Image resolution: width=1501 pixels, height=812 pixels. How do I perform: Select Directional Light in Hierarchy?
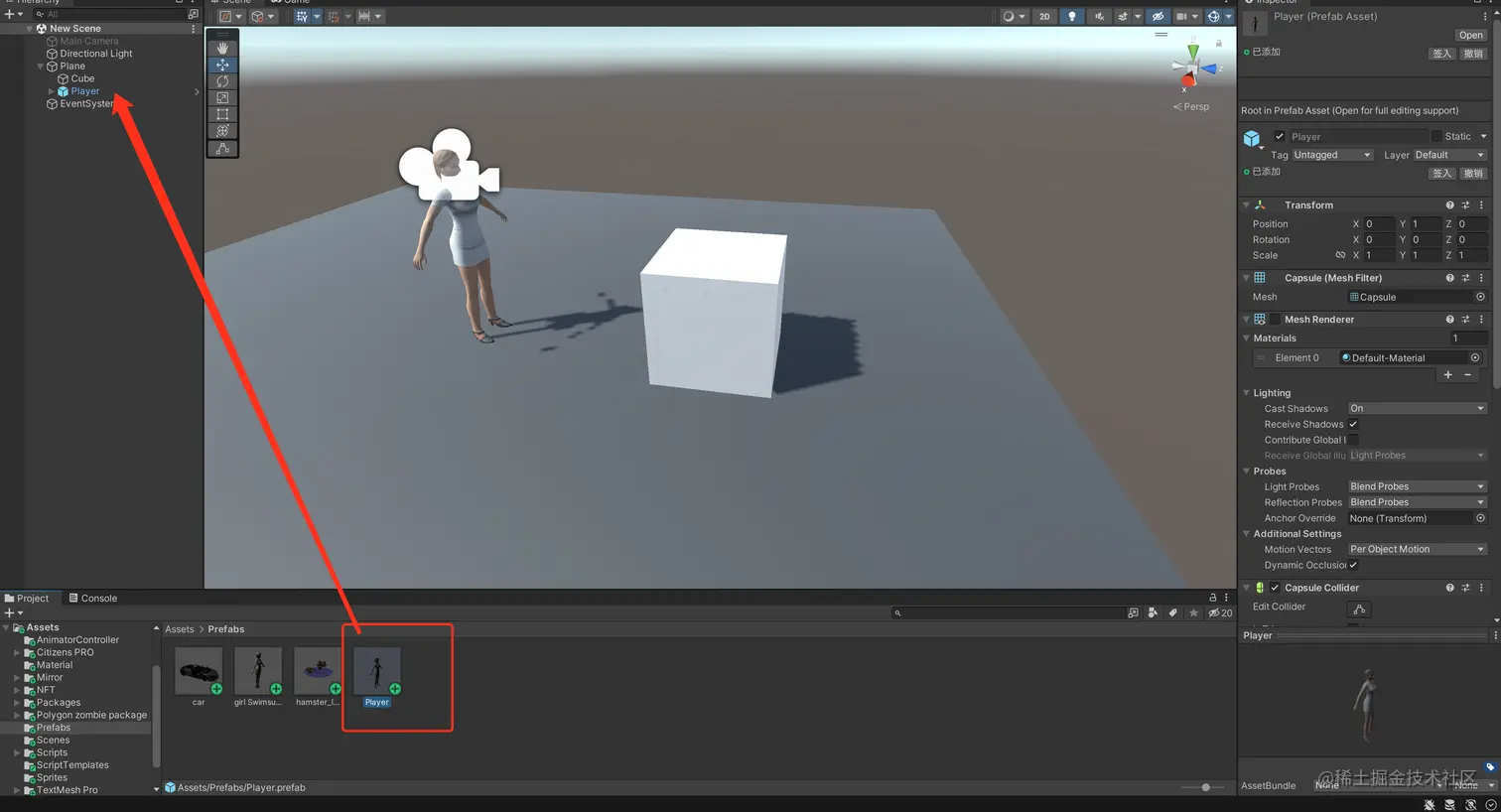tap(95, 54)
